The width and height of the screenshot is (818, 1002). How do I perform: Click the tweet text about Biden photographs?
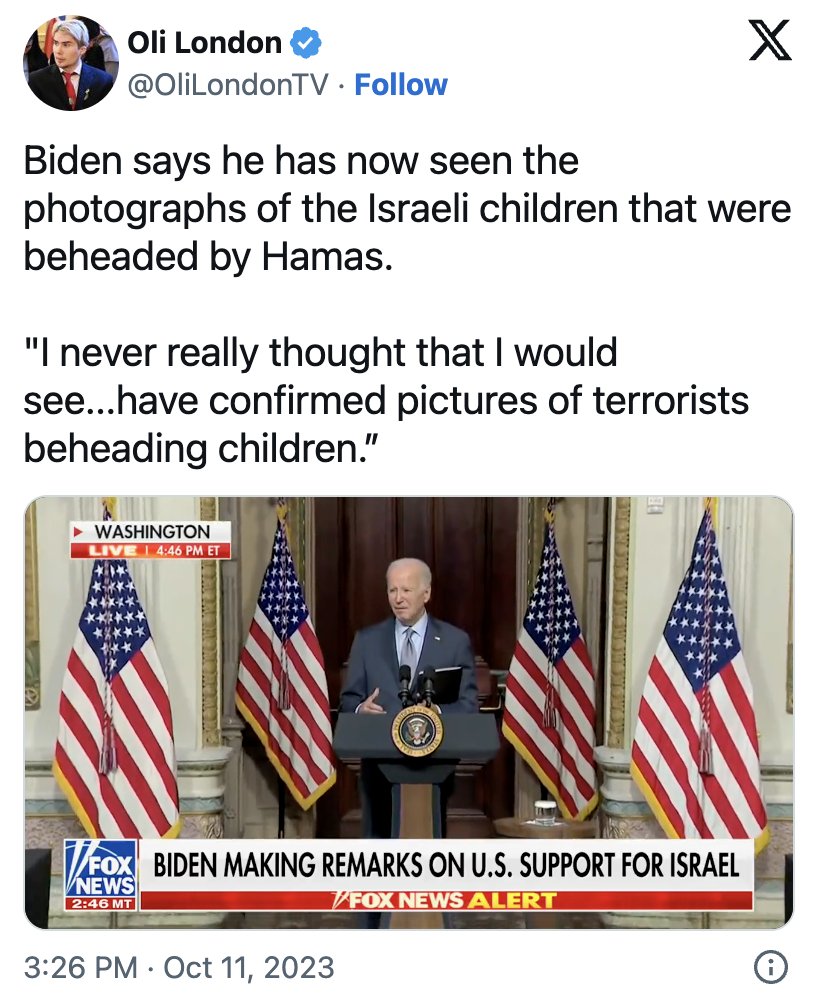tap(407, 208)
